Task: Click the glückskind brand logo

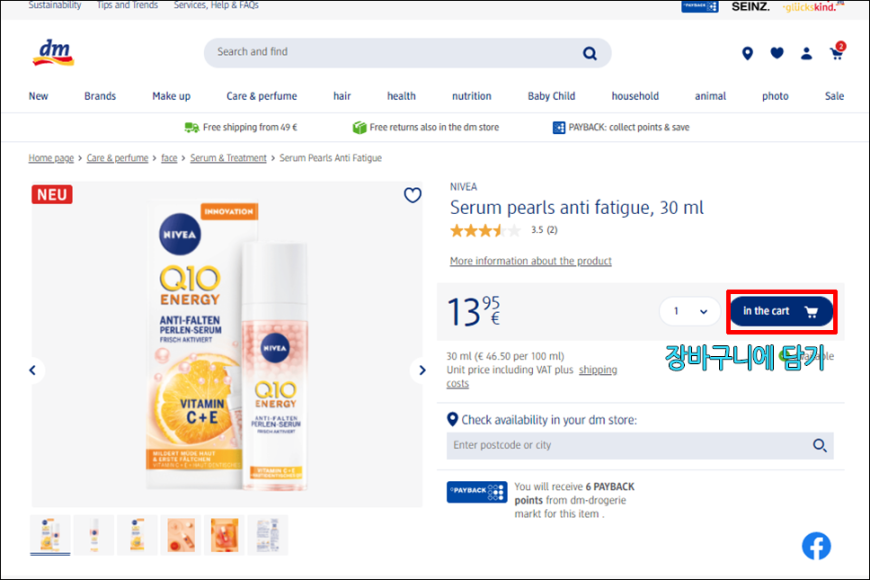Action: point(811,7)
